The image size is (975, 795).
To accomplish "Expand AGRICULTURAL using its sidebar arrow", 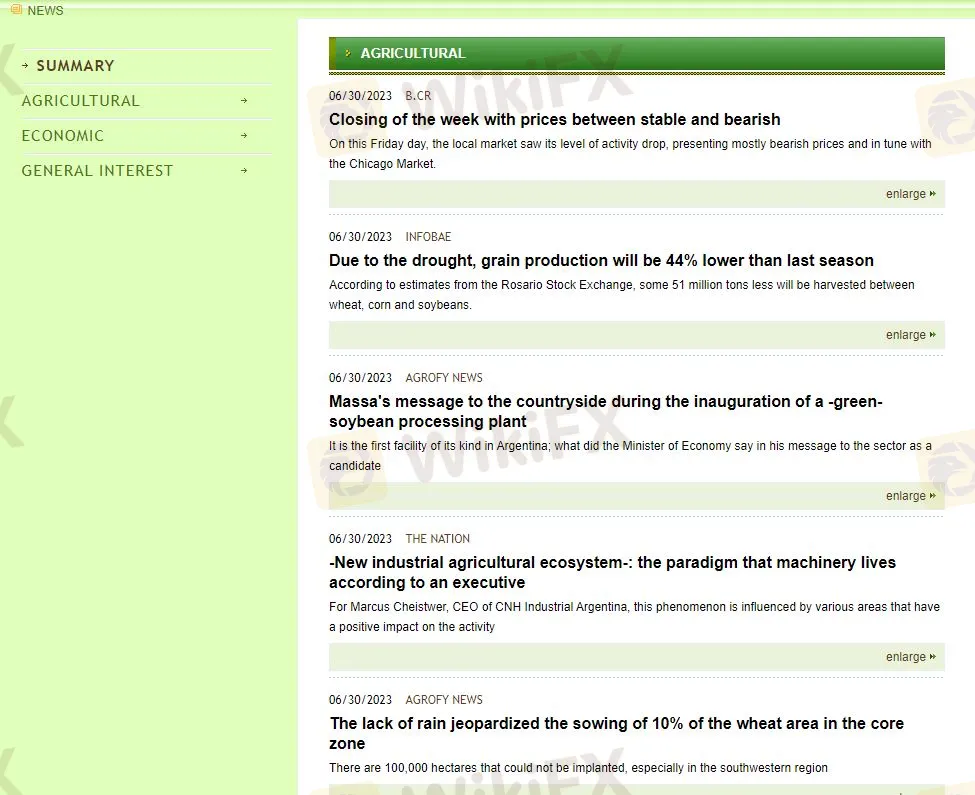I will 244,100.
